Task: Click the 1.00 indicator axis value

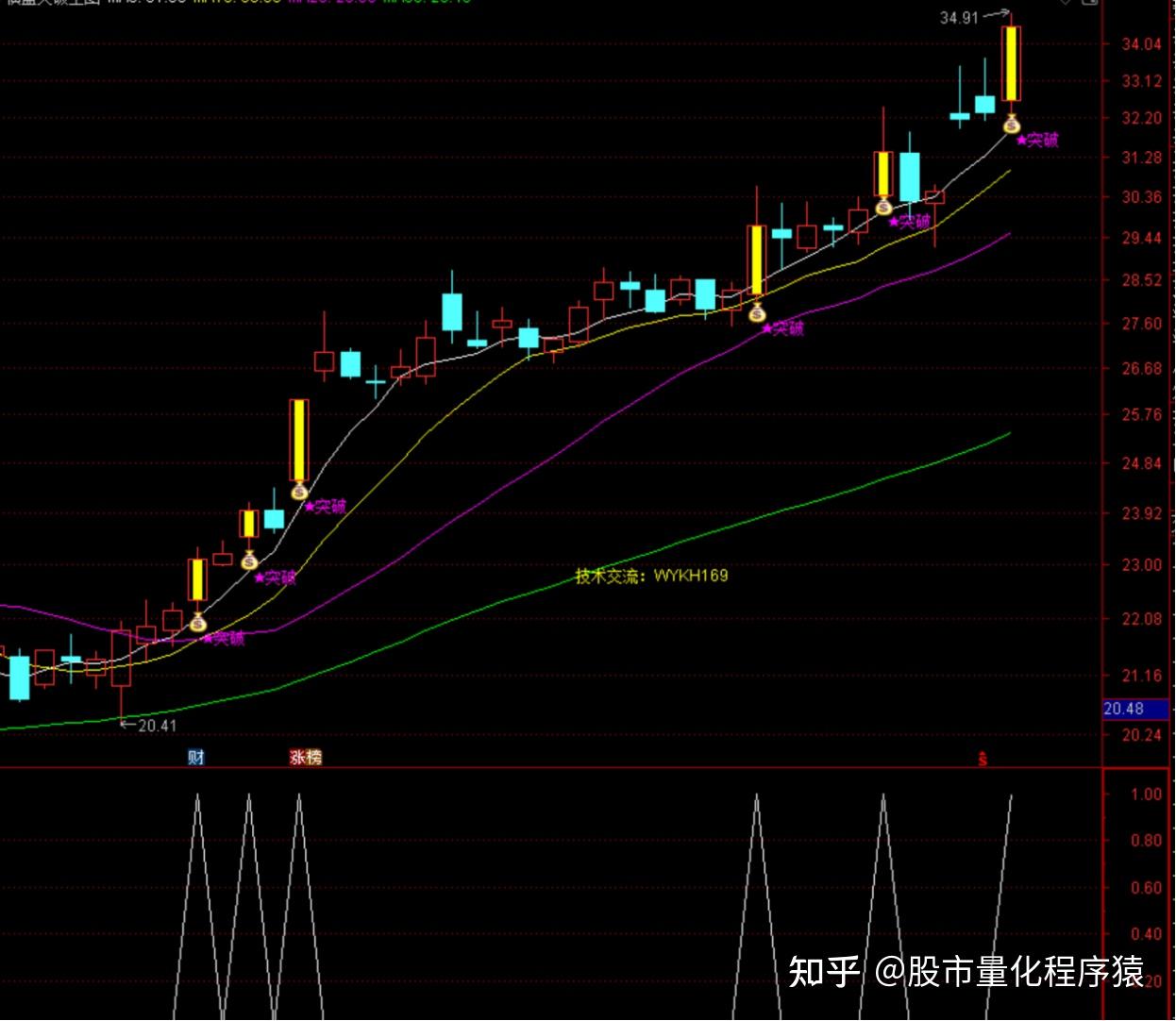Action: [1147, 795]
